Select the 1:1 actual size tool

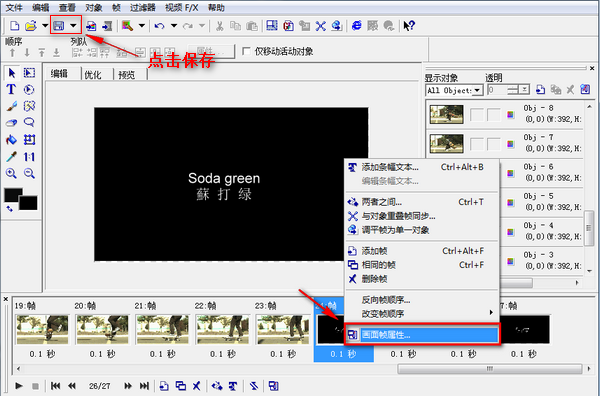point(29,156)
